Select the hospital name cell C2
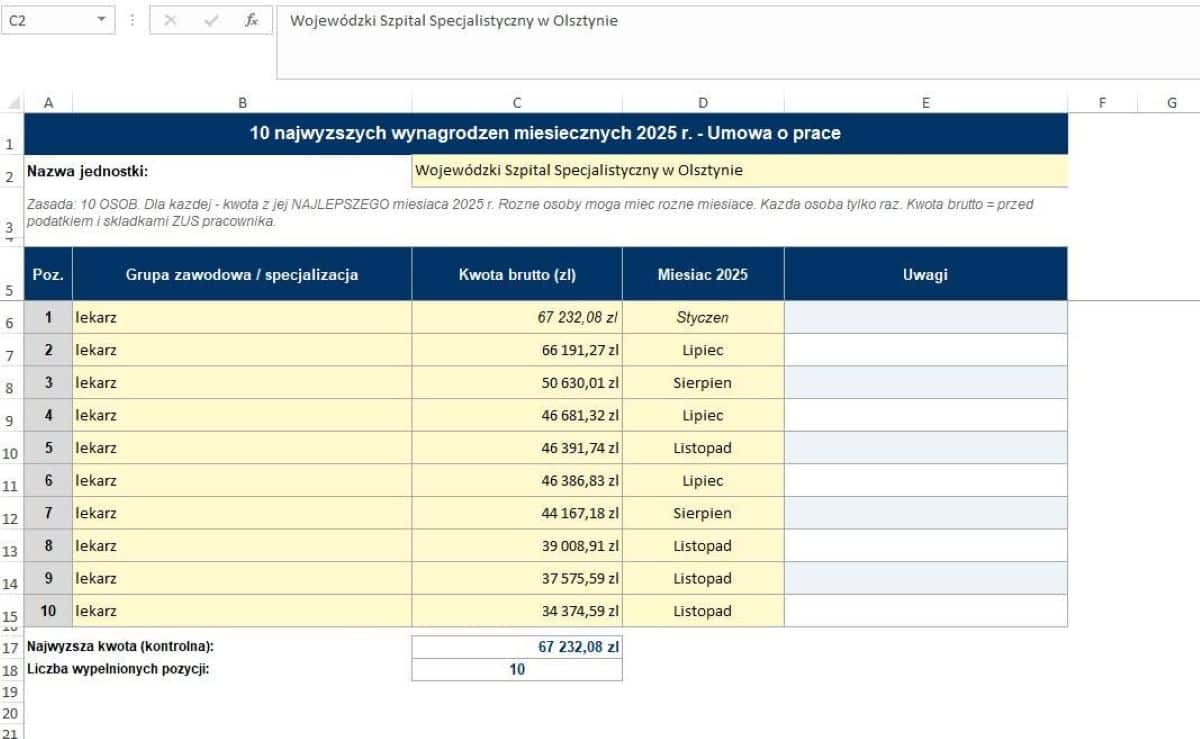This screenshot has height=739, width=1200. (x=740, y=171)
